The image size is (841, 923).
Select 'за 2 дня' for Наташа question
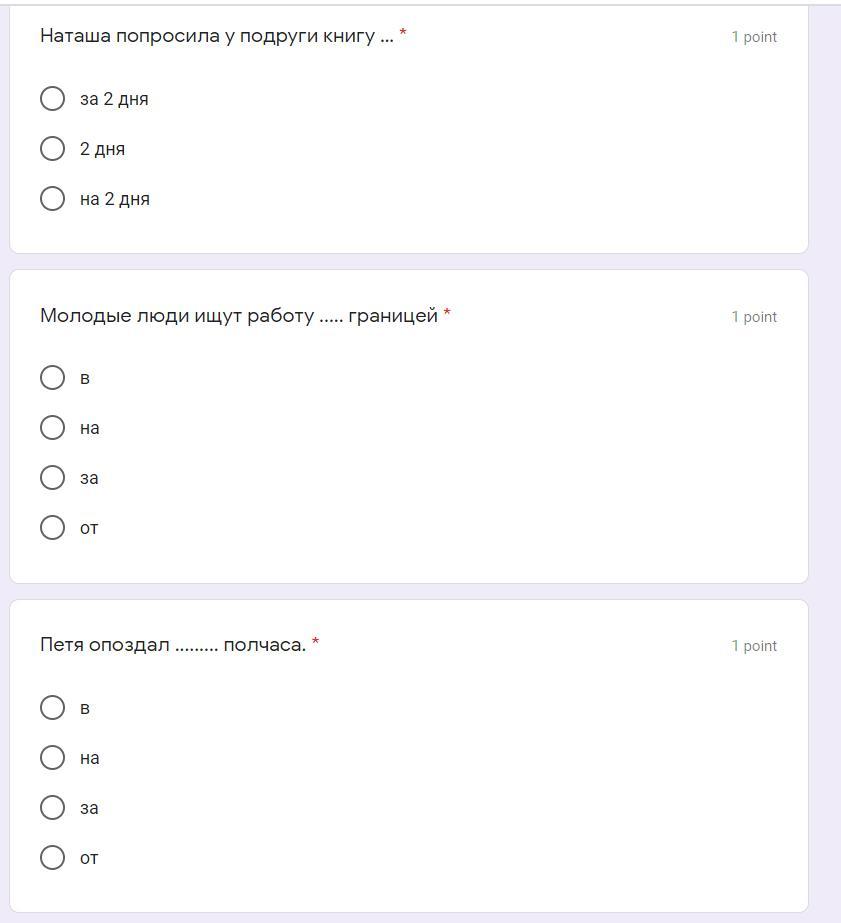[52, 99]
